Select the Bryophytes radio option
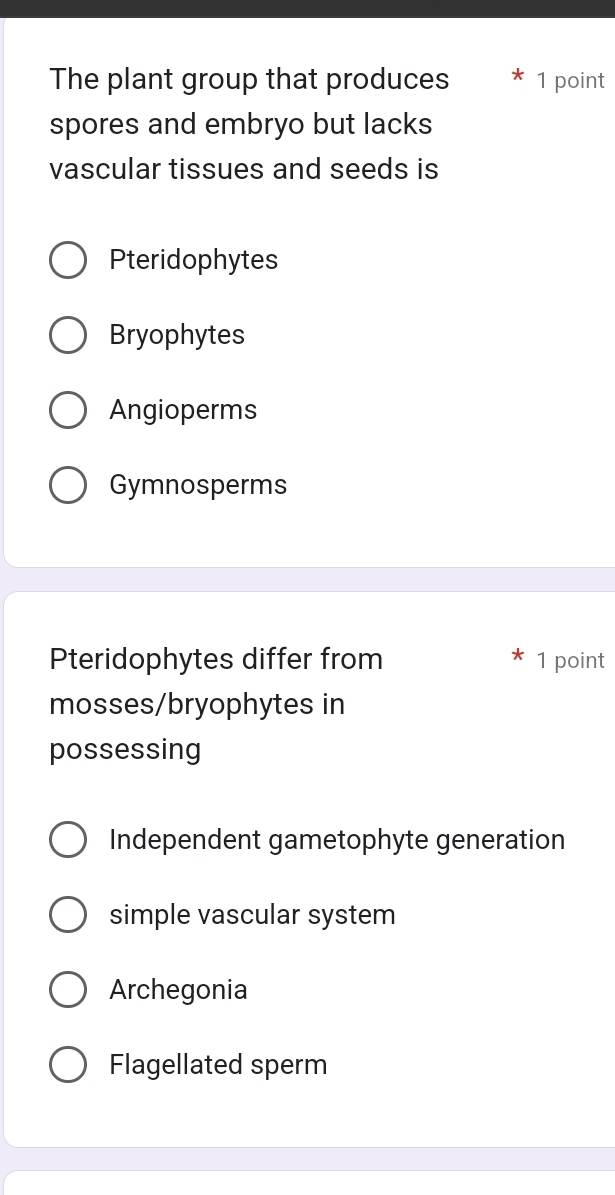Image resolution: width=615 pixels, height=1195 pixels. pos(67,335)
